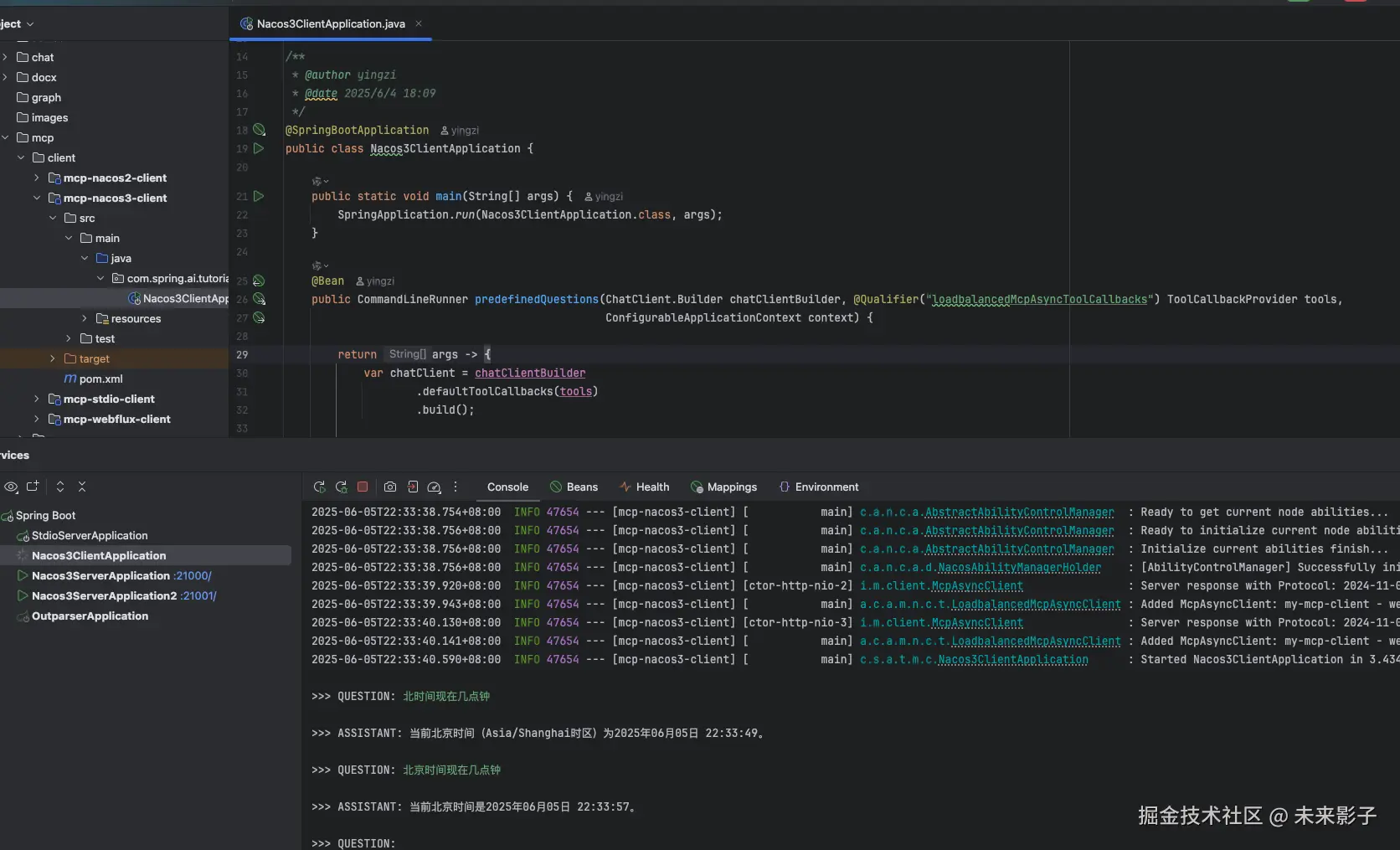Expand mcp-stdio-client module
The height and width of the screenshot is (850, 1400).
coord(37,399)
